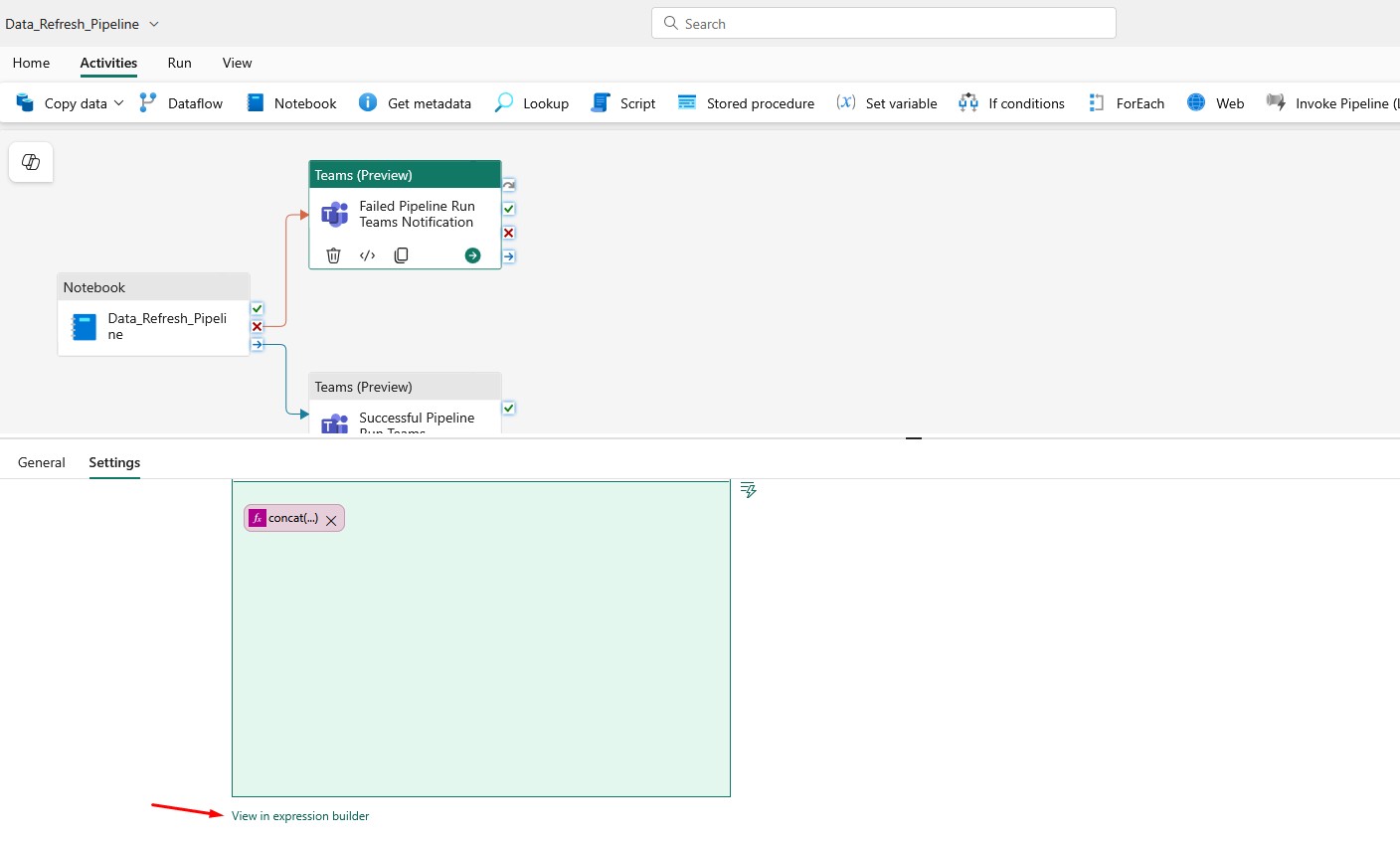This screenshot has height=841, width=1400.
Task: Add a Lookup activity
Action: [532, 103]
